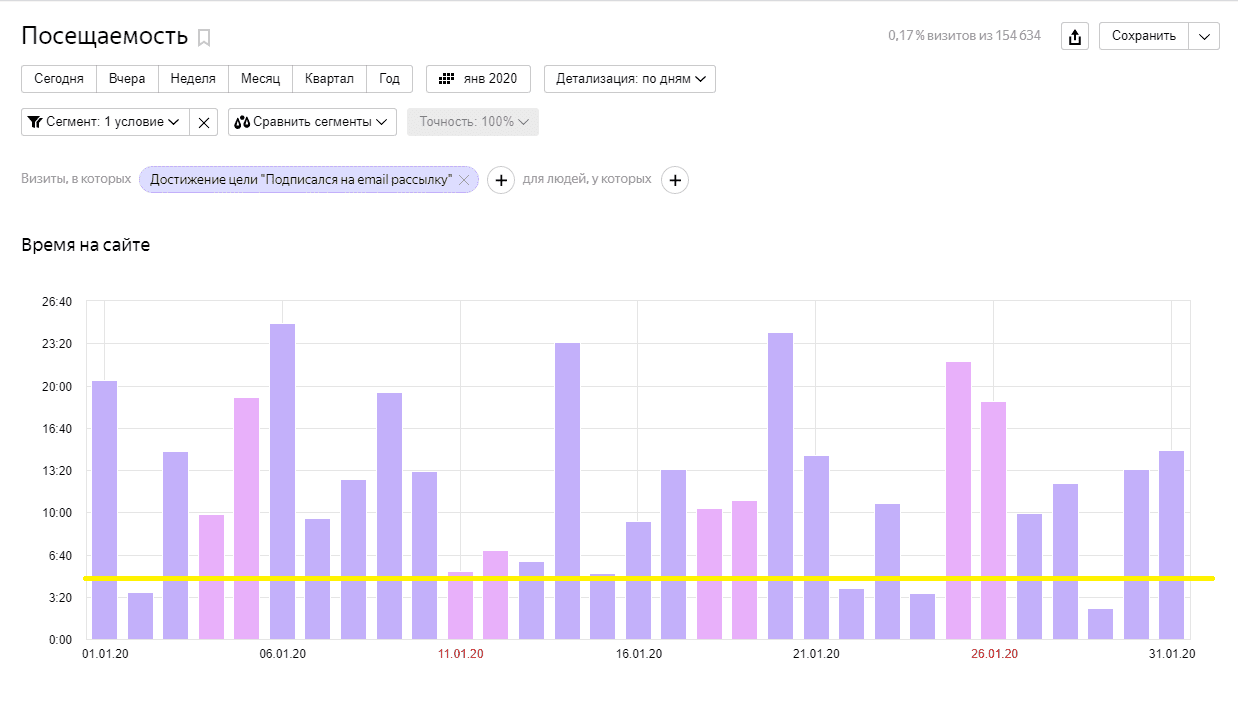Open Детализация: по дням dropdown
Image resolution: width=1238 pixels, height=710 pixels.
coord(630,79)
